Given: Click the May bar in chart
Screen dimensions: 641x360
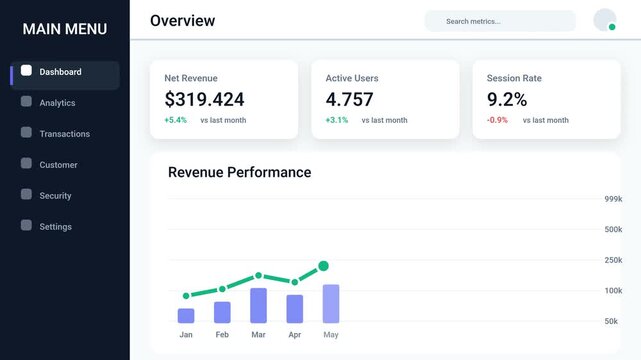Looking at the screenshot, I should (x=331, y=304).
